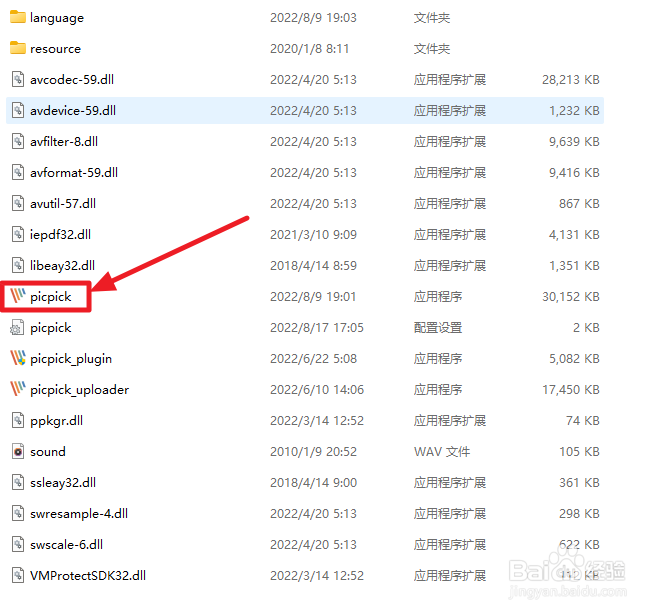Click the 4,131 KB size value
The height and width of the screenshot is (615, 664).
click(574, 234)
